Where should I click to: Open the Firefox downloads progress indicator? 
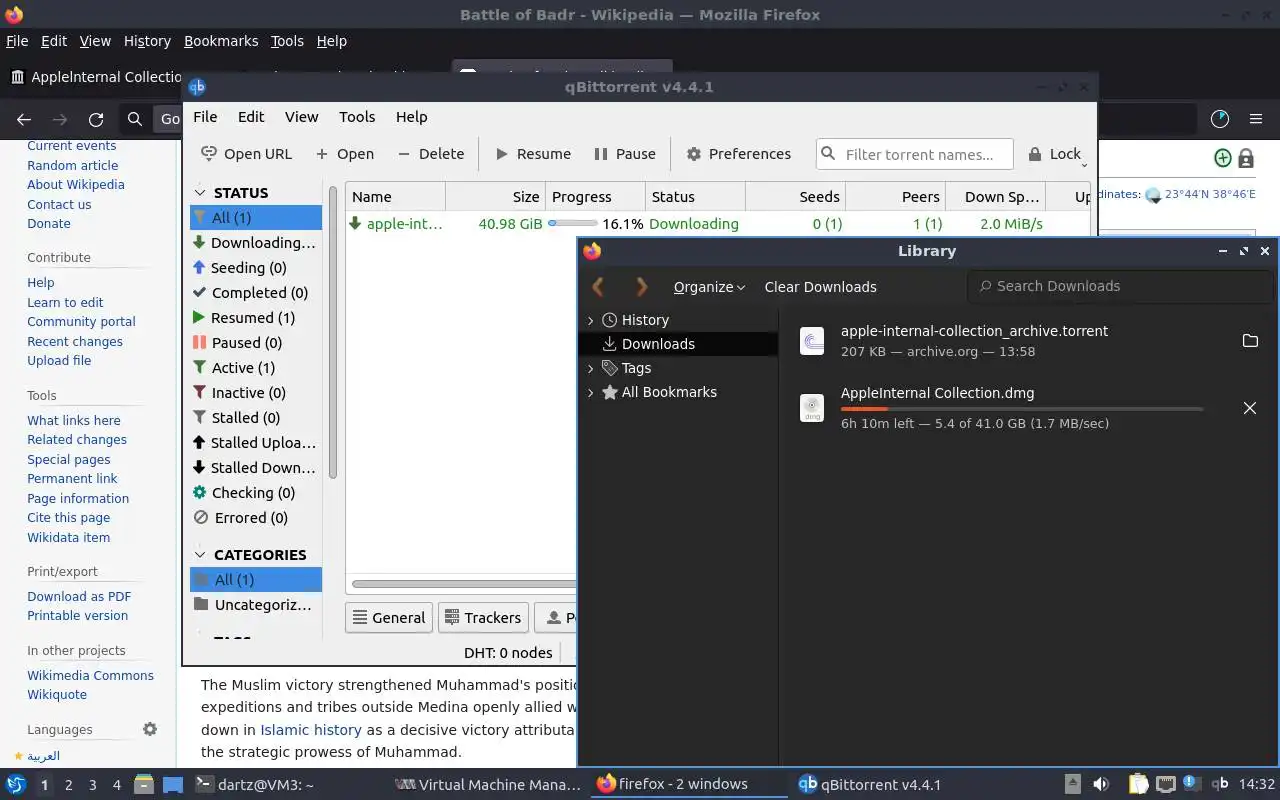coord(1219,119)
